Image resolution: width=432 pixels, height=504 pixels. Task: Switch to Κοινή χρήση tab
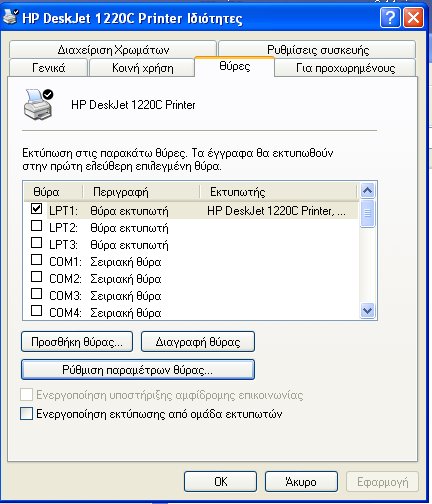pos(142,68)
